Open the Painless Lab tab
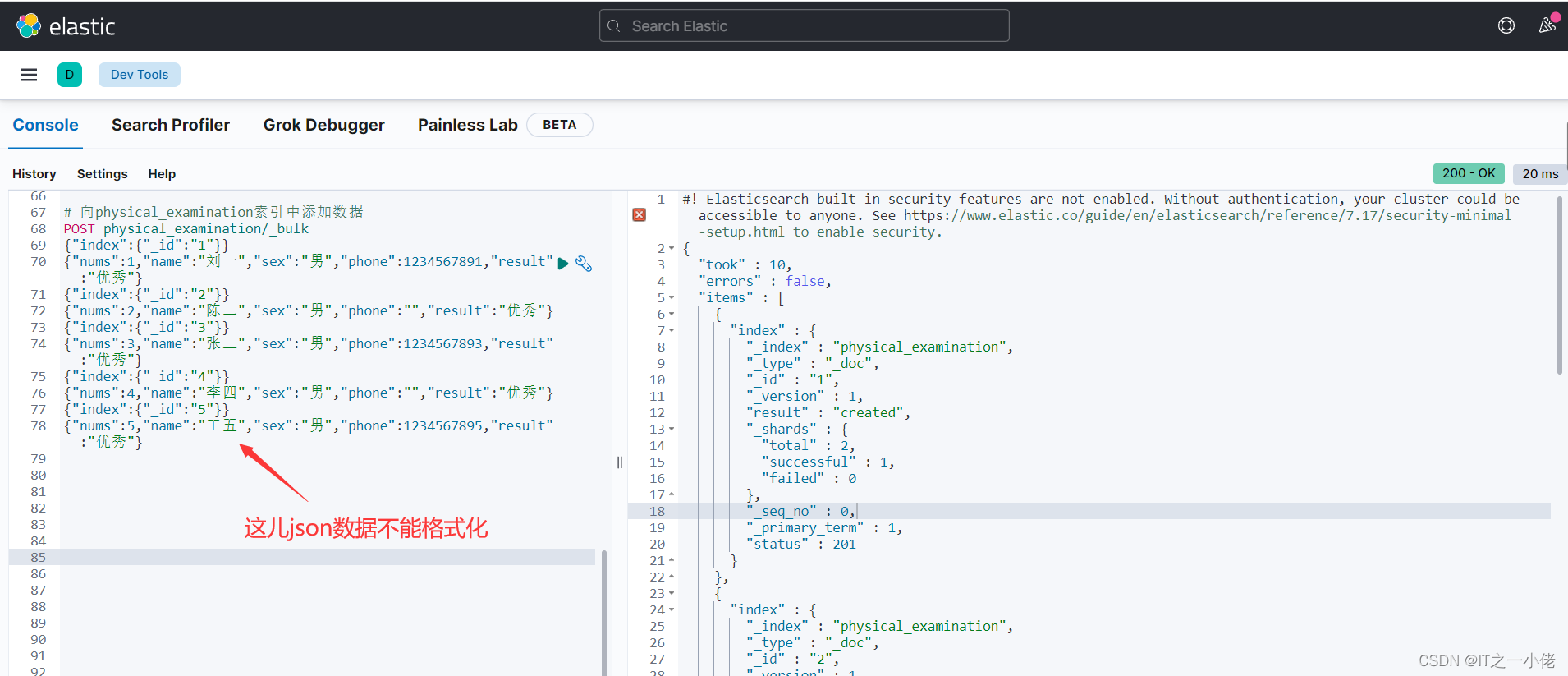The height and width of the screenshot is (676, 1568). click(x=468, y=125)
